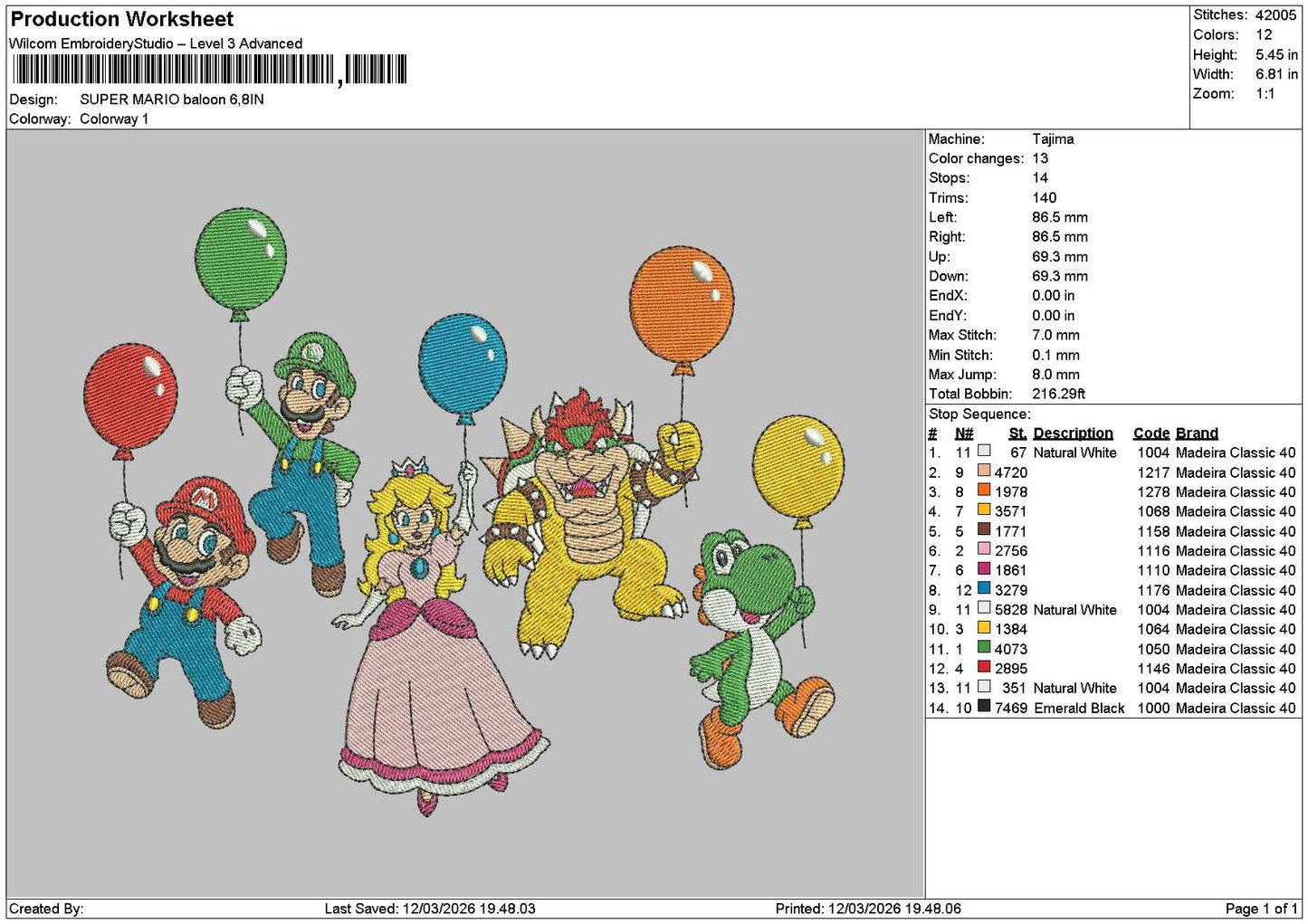1308x924 pixels.
Task: Select the Color changes value 13
Action: tap(1040, 158)
